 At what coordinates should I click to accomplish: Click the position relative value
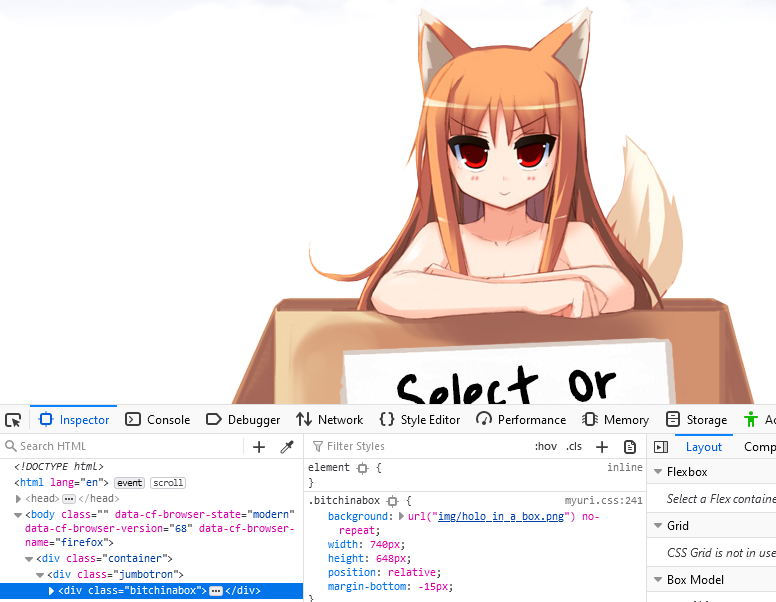coord(412,572)
